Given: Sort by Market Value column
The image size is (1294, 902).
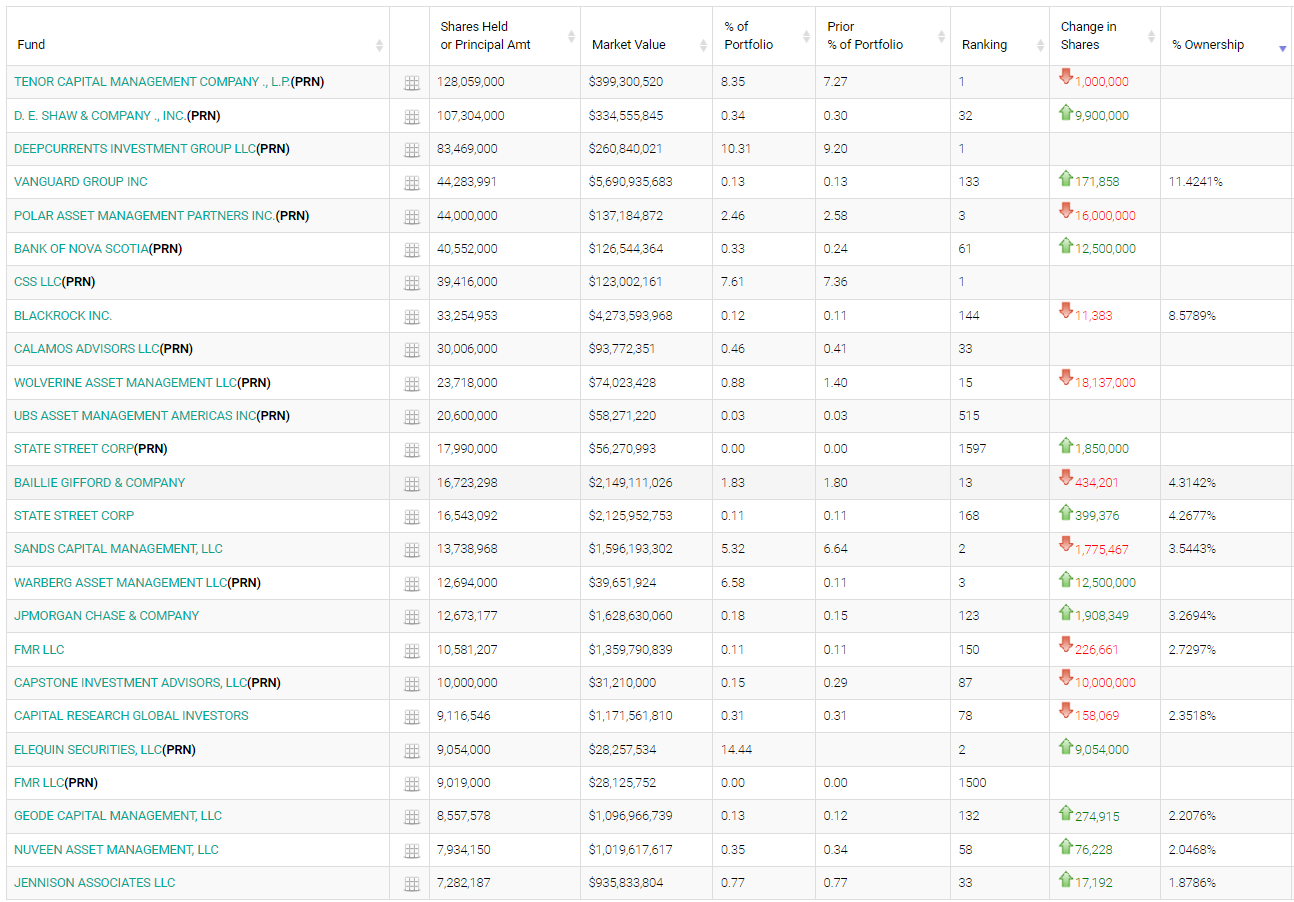Looking at the screenshot, I should pyautogui.click(x=703, y=45).
